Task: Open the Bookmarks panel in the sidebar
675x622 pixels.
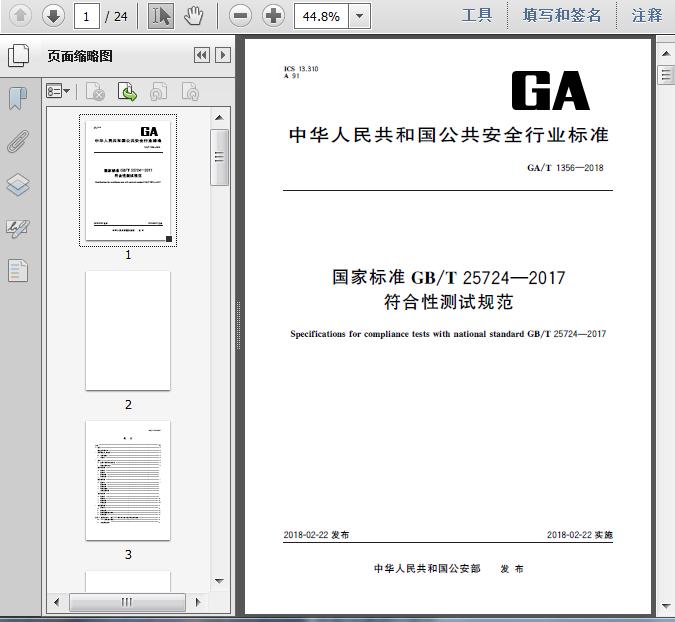Action: click(x=18, y=99)
